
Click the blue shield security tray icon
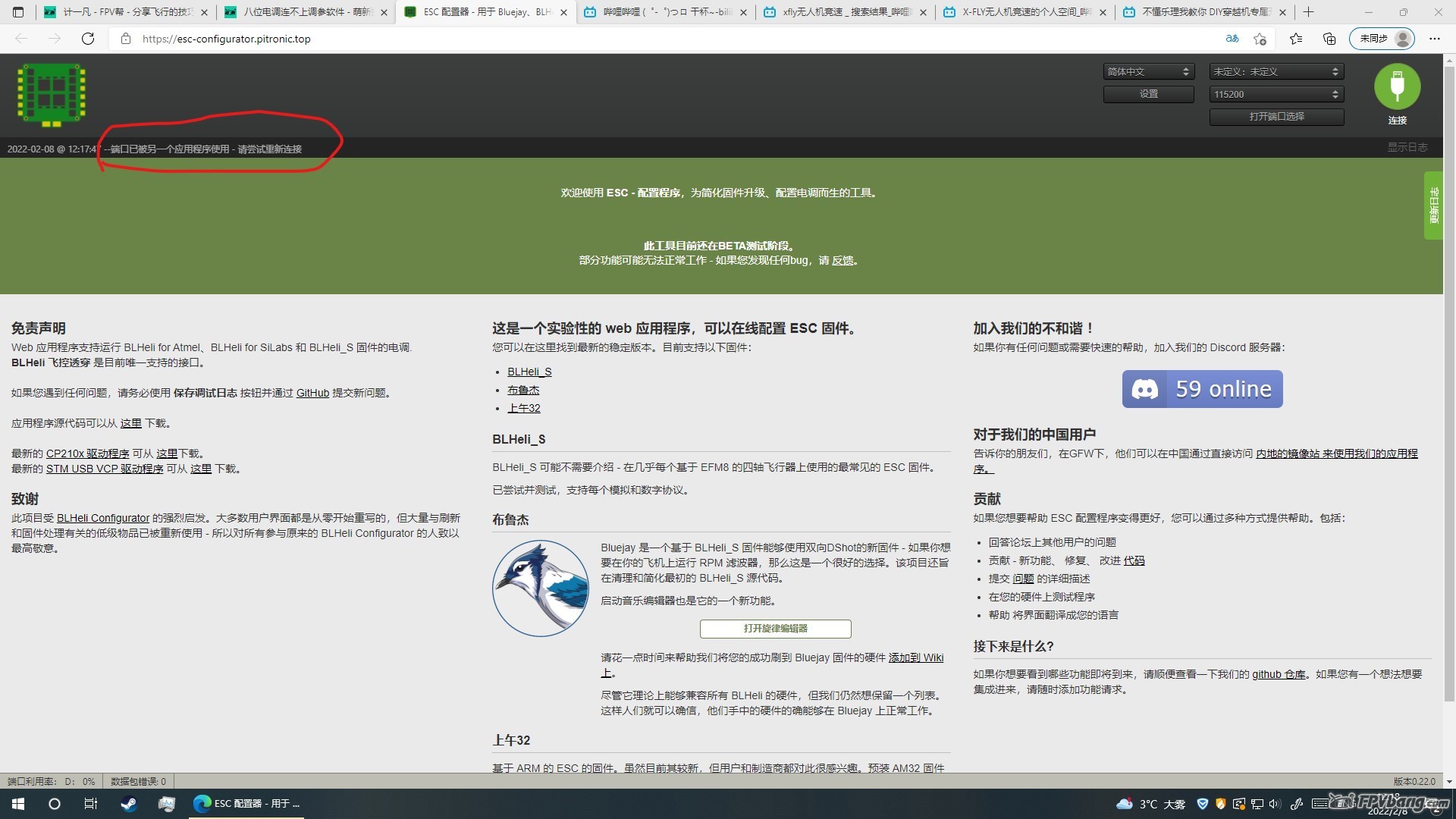pyautogui.click(x=1202, y=804)
